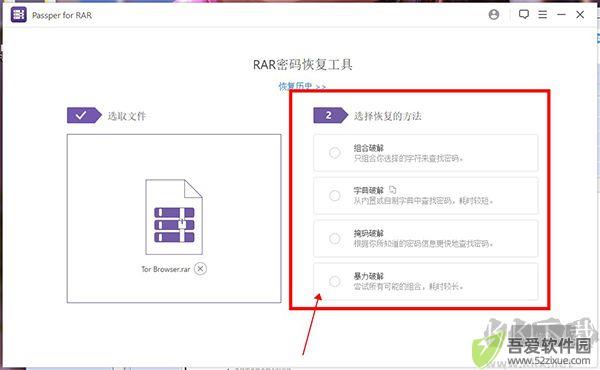Screen dimensions: 600x370
Task: Click the checkmark step badge for 选取文件
Action: [x=84, y=115]
